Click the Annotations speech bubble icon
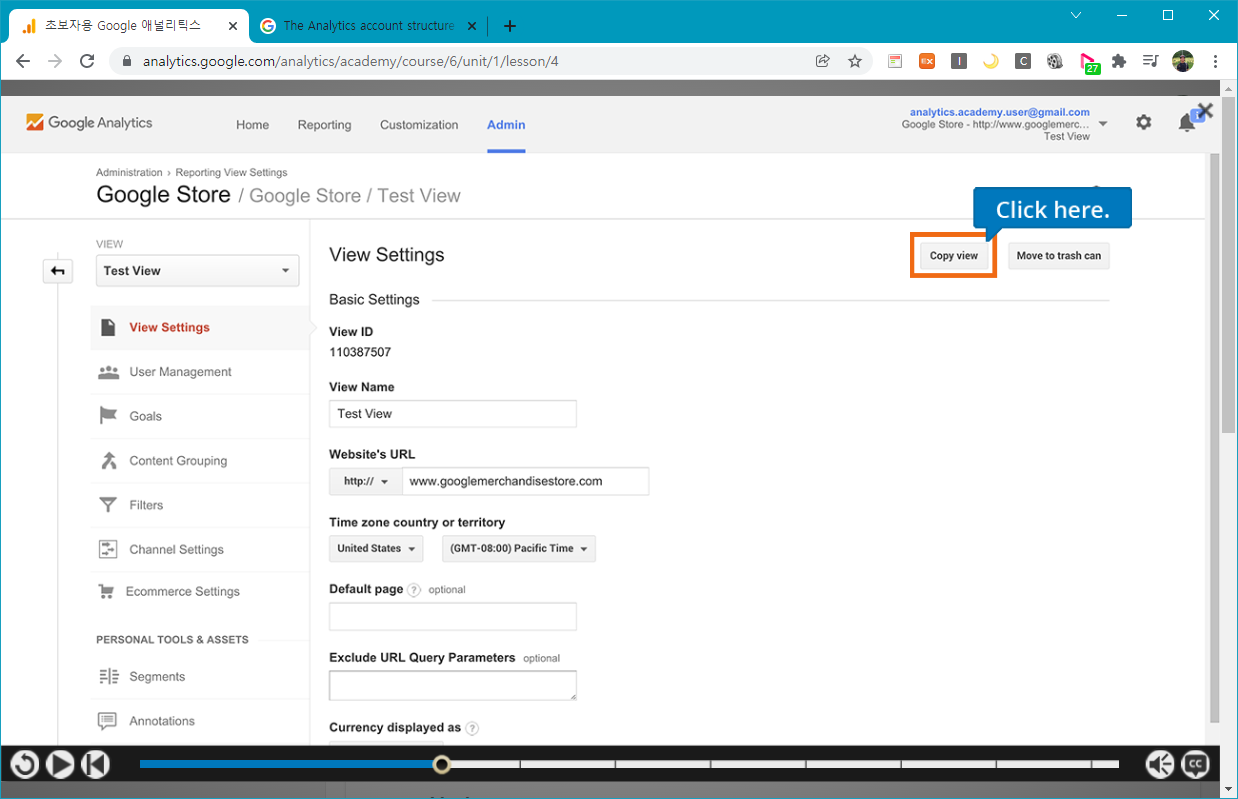The image size is (1238, 799). [x=108, y=721]
